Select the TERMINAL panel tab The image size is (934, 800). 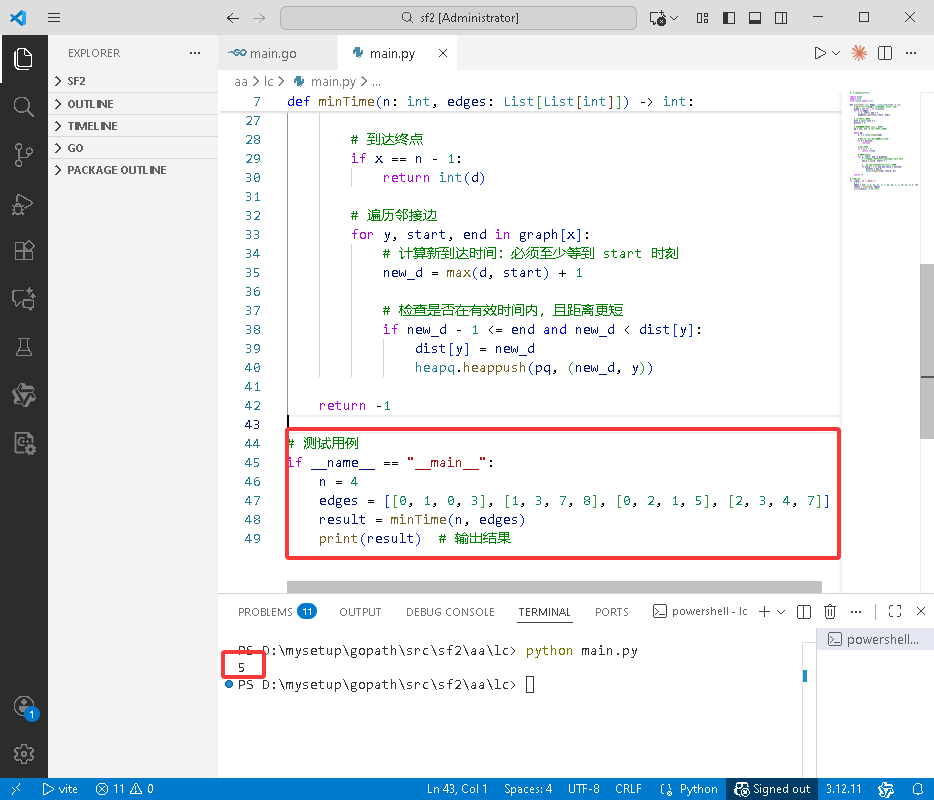pos(544,612)
